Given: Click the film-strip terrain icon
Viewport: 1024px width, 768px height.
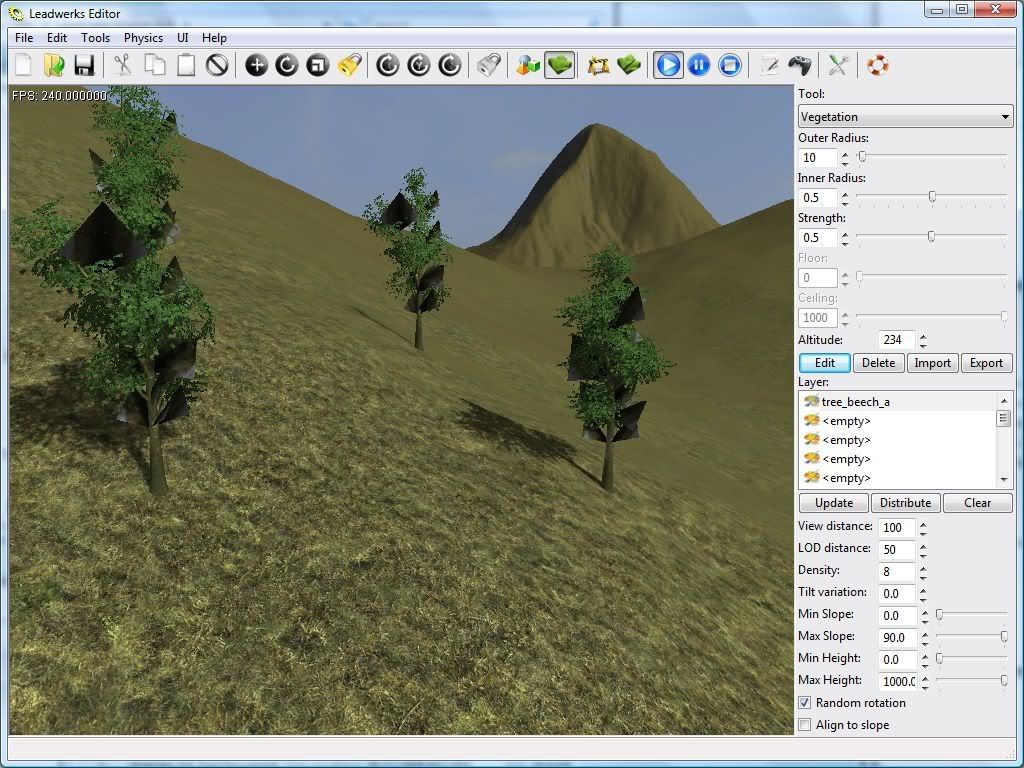Looking at the screenshot, I should tap(598, 65).
